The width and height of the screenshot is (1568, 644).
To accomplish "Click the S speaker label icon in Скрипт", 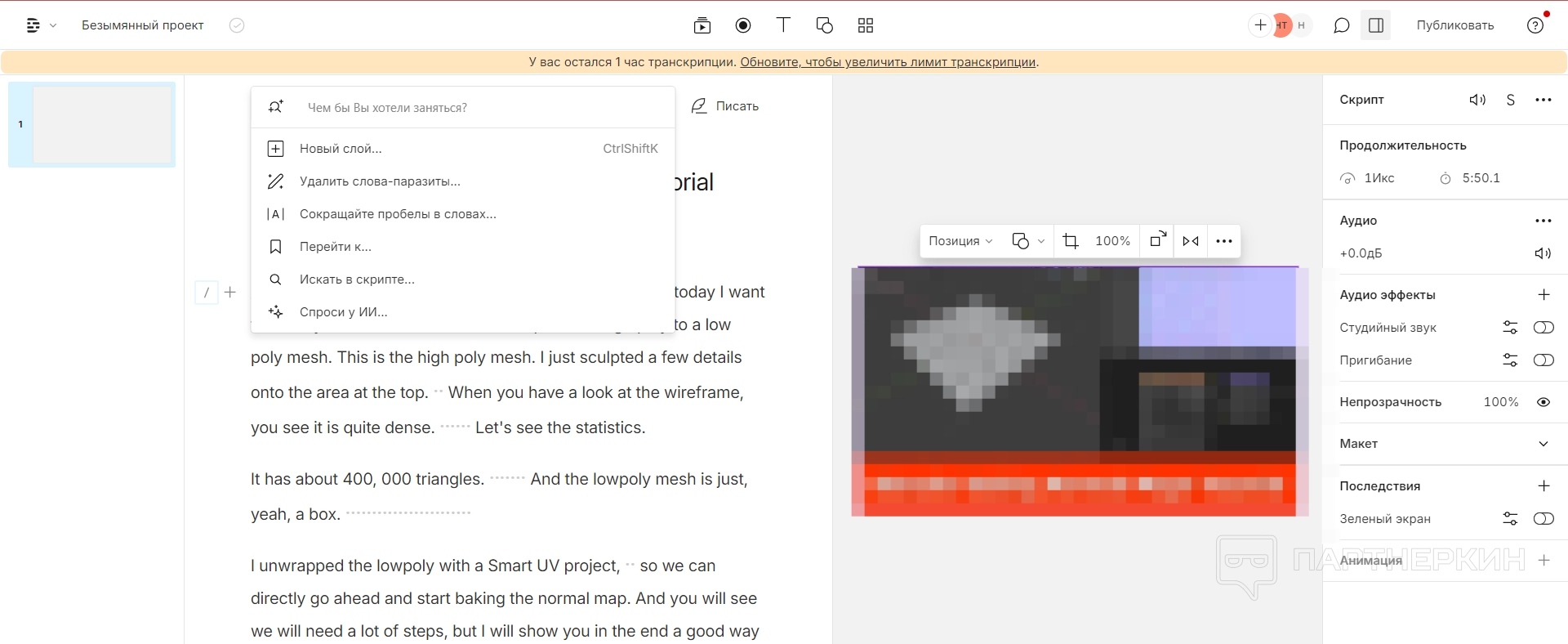I will coord(1511,100).
